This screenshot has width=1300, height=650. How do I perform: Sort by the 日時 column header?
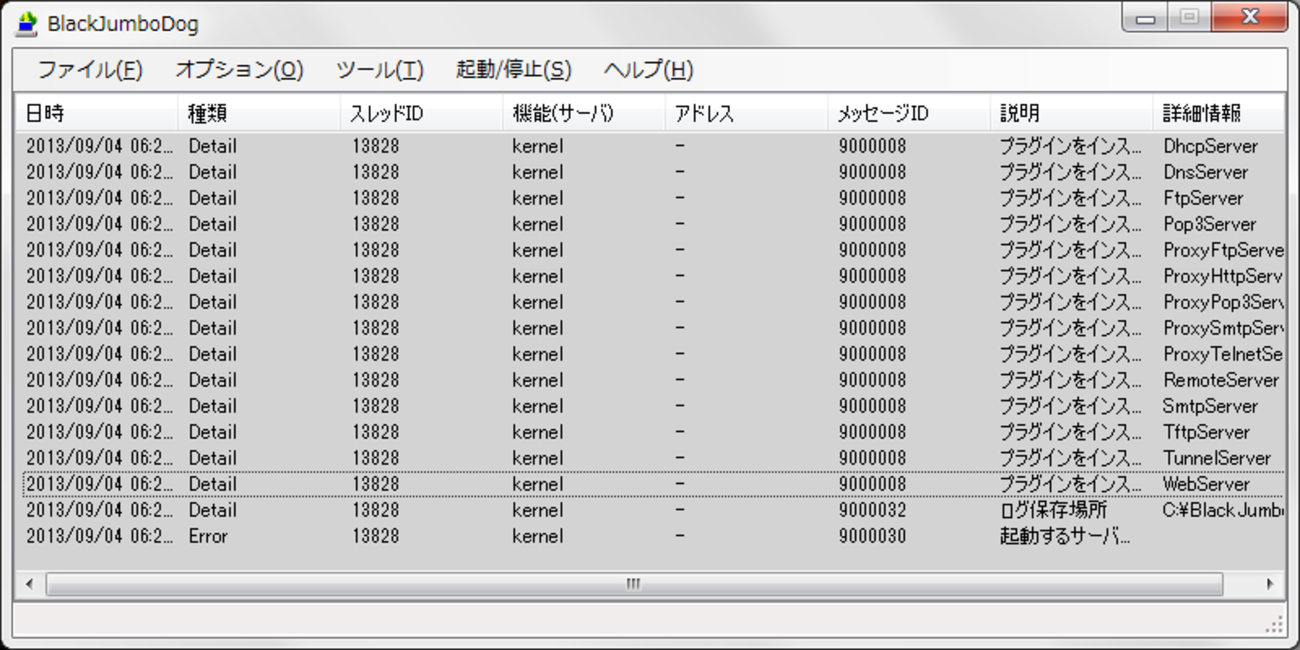coord(98,113)
